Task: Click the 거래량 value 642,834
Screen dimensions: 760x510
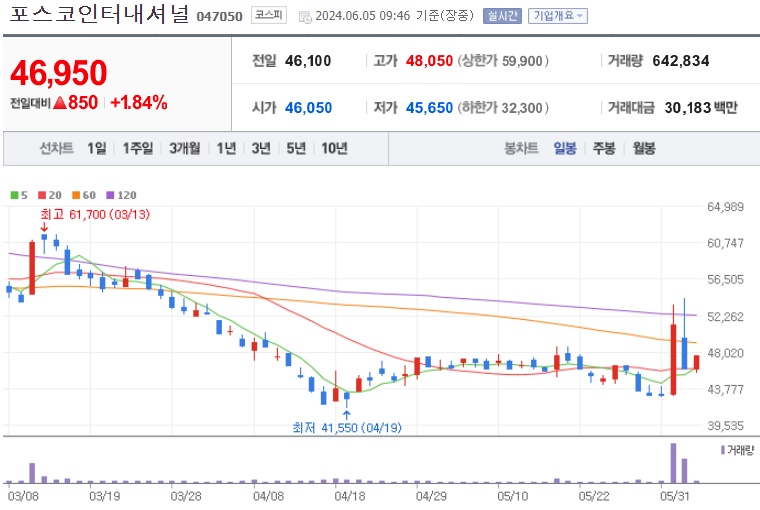Action: [681, 61]
